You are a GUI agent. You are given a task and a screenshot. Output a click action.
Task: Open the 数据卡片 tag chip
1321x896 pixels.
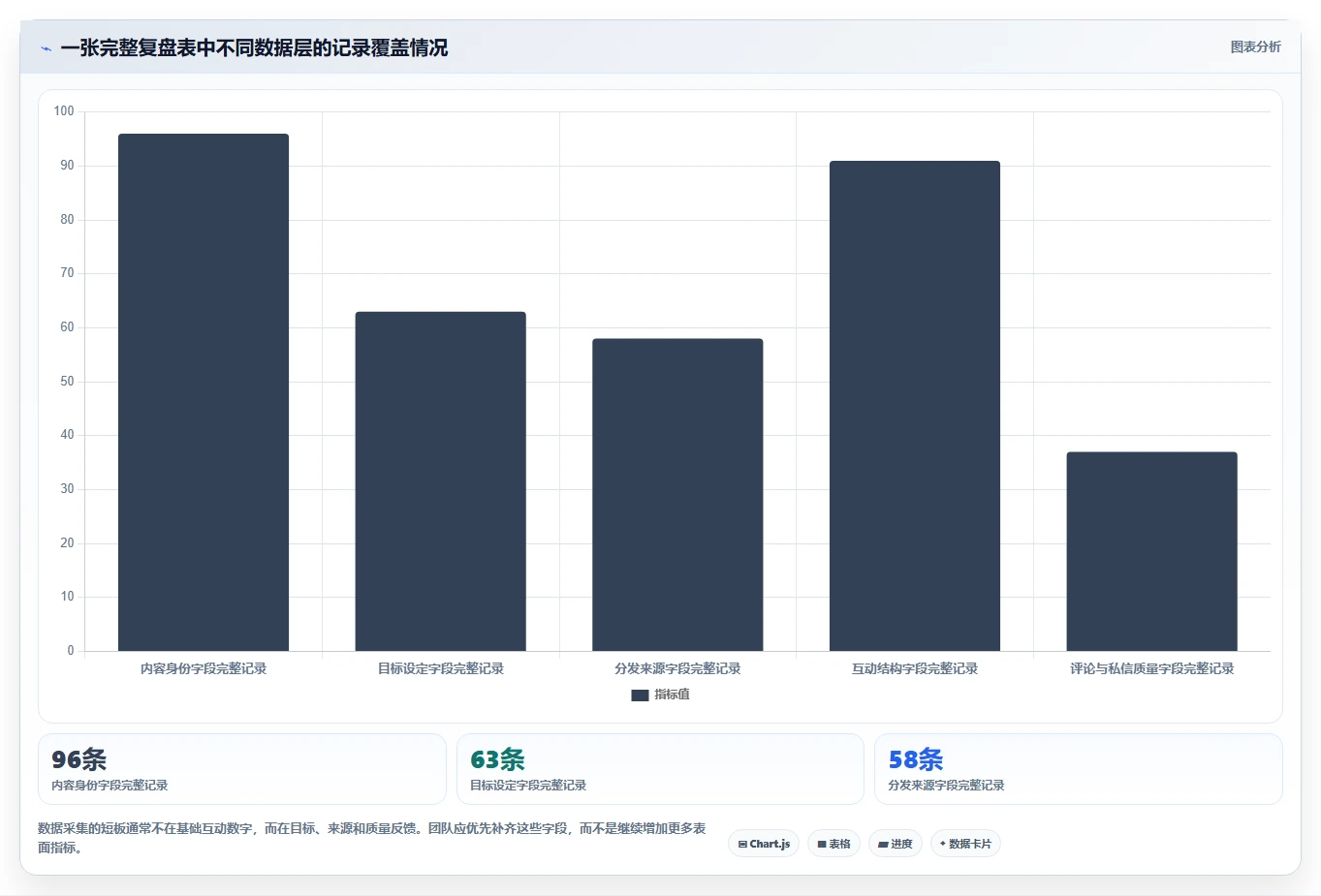(x=965, y=844)
